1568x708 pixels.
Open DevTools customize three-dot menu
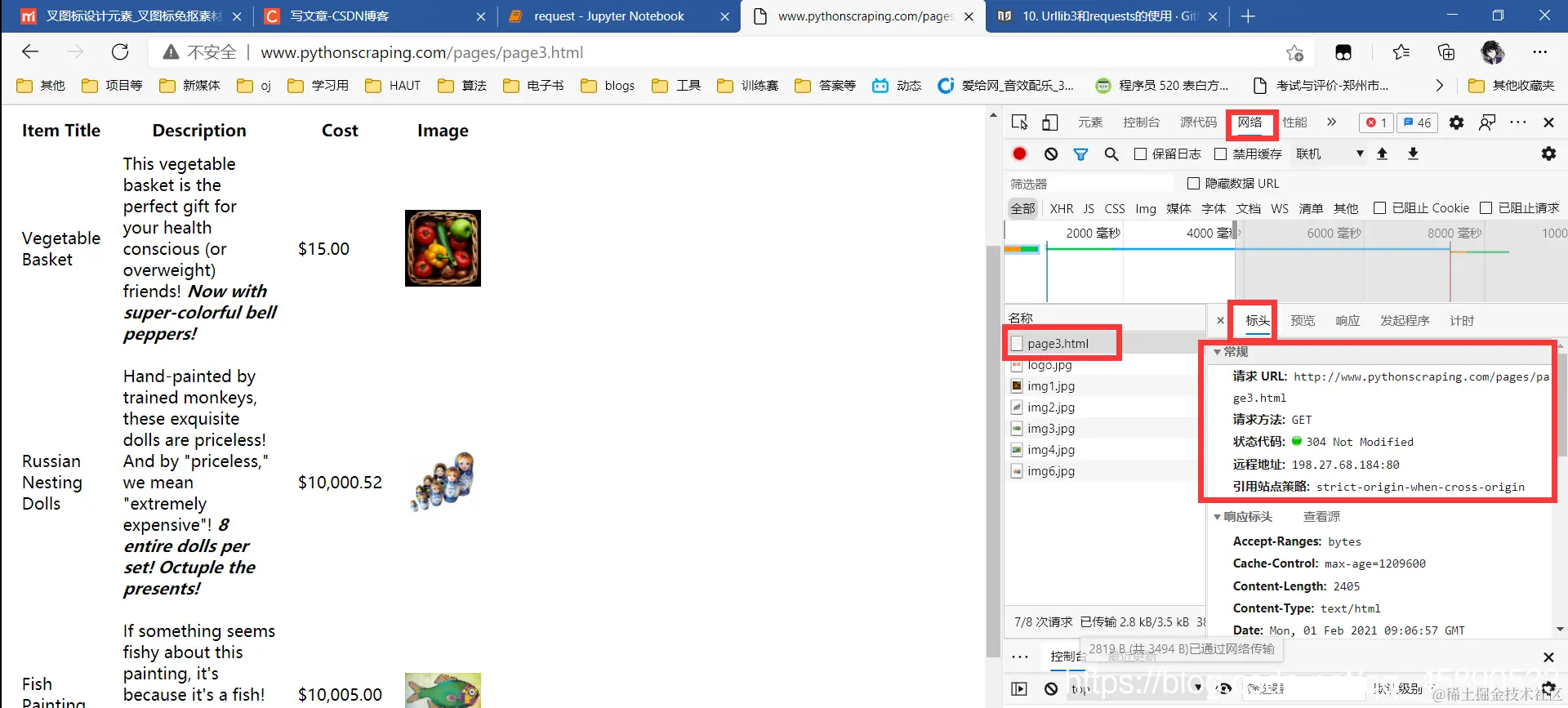coord(1518,122)
